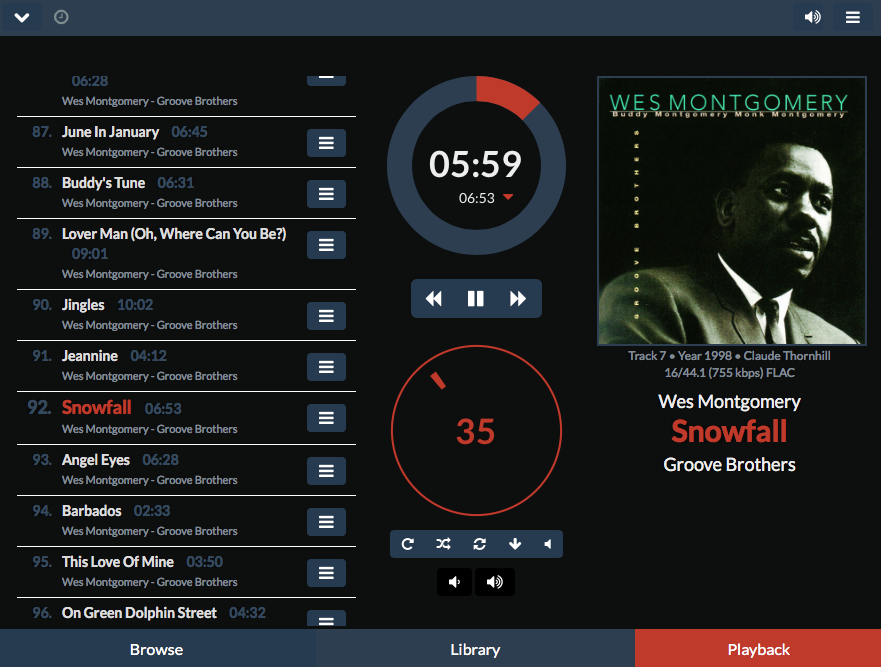Open menu for This Love Of Mine track

tap(326, 573)
